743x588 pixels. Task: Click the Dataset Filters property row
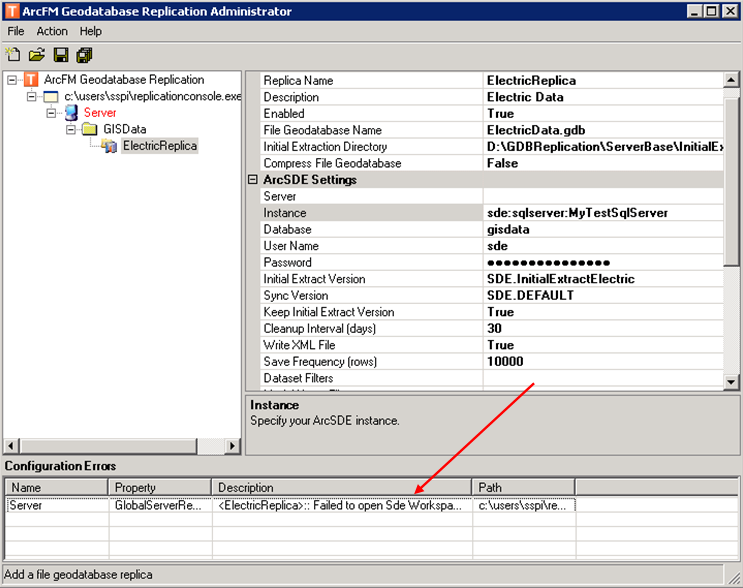tap(490, 378)
